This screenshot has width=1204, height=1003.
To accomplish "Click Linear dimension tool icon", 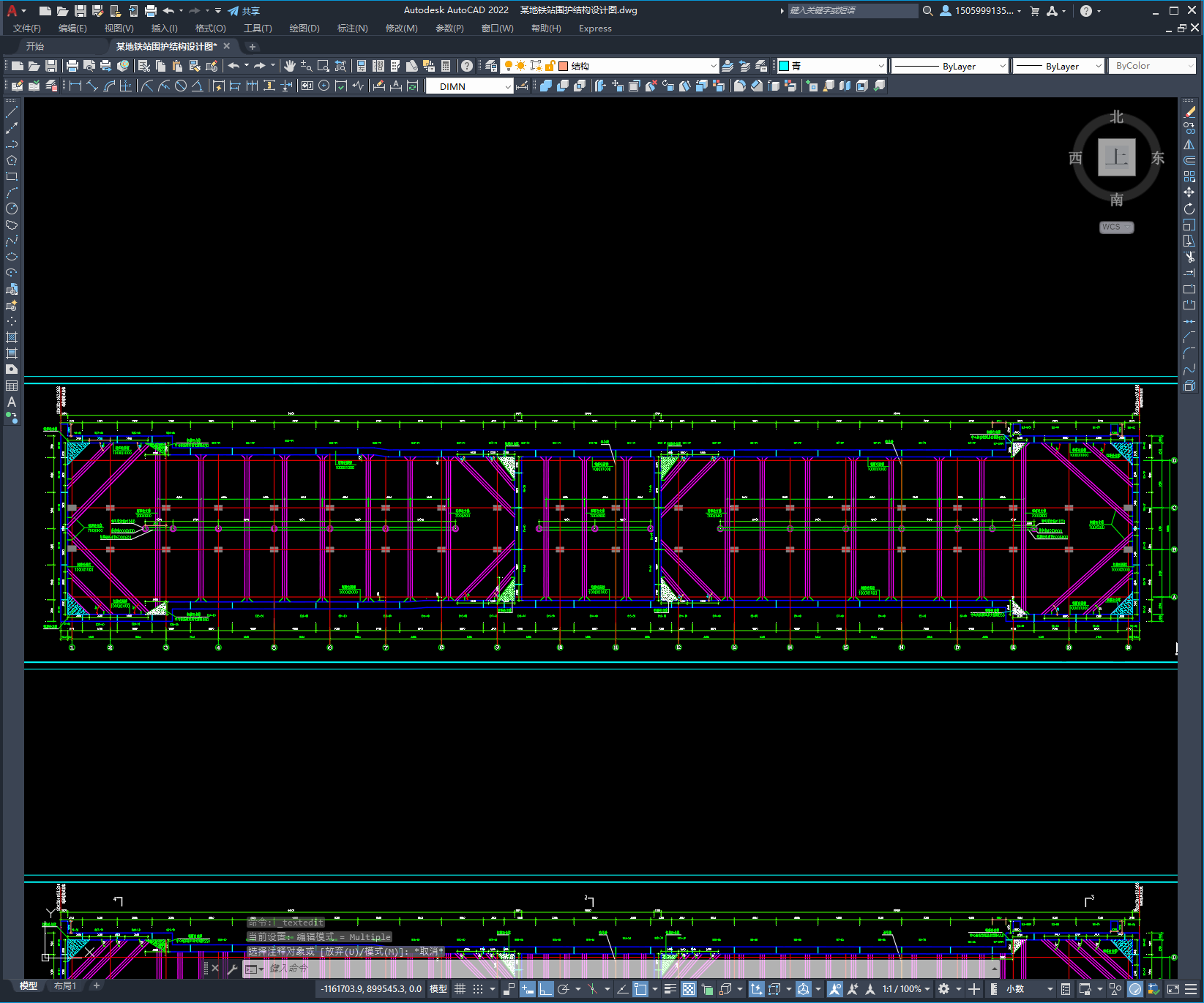I will point(75,86).
